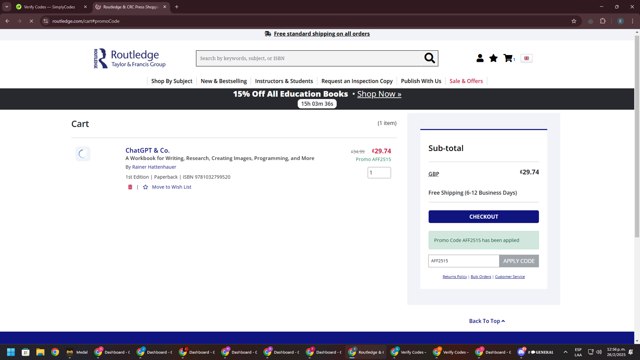Open the user account icon

[x=480, y=58]
